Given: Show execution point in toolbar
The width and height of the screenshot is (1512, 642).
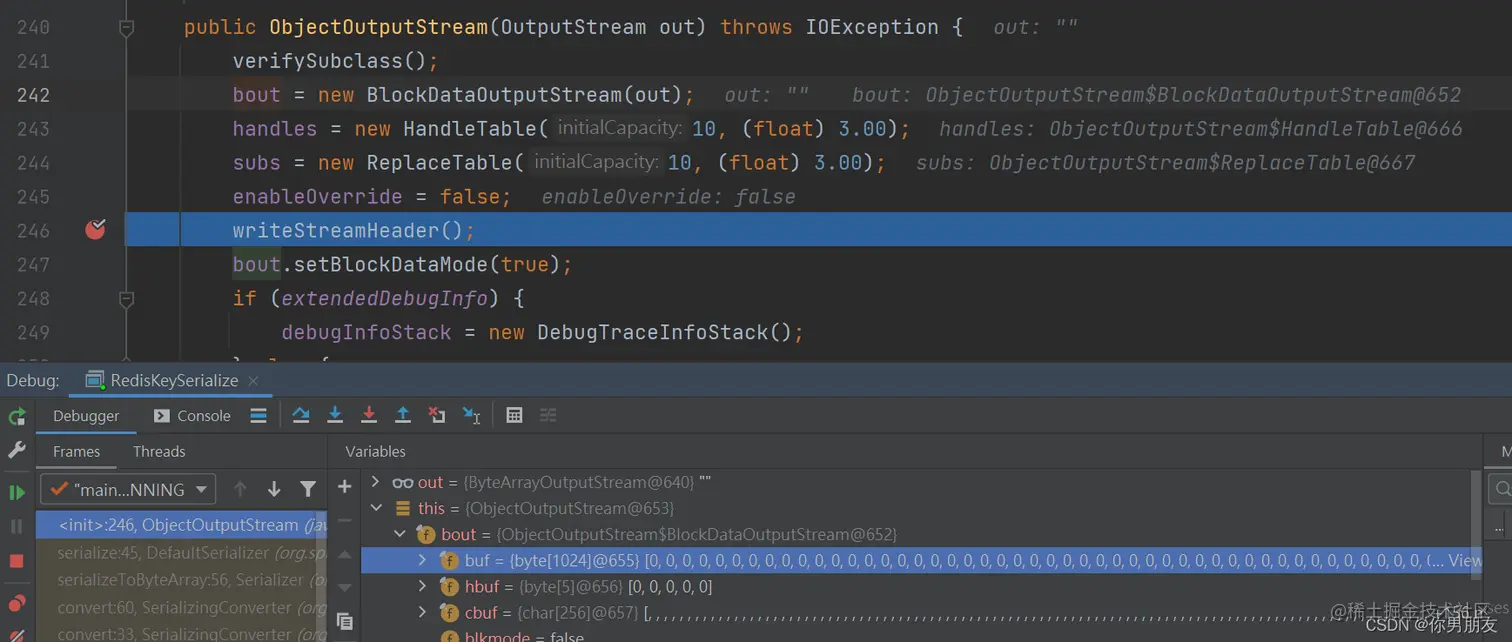Looking at the screenshot, I should point(259,415).
